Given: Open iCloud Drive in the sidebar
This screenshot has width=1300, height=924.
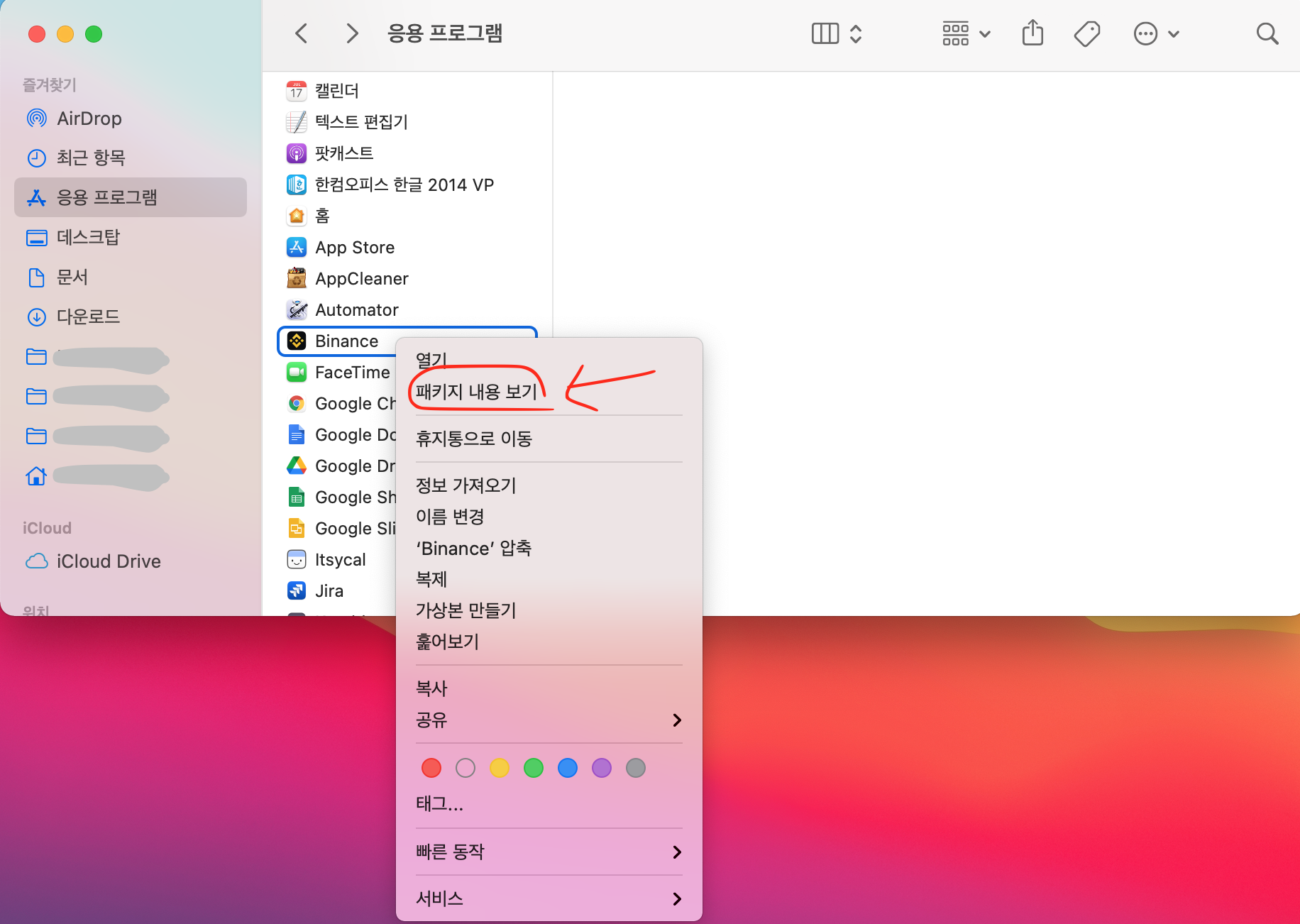Looking at the screenshot, I should click(x=131, y=561).
